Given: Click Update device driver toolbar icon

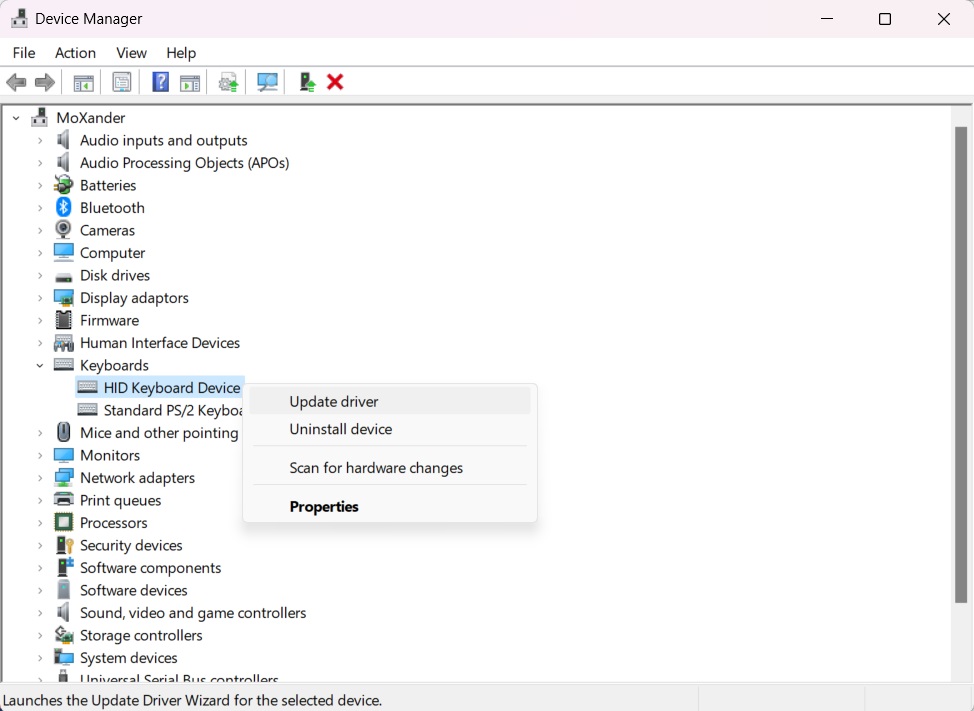Looking at the screenshot, I should pos(229,82).
